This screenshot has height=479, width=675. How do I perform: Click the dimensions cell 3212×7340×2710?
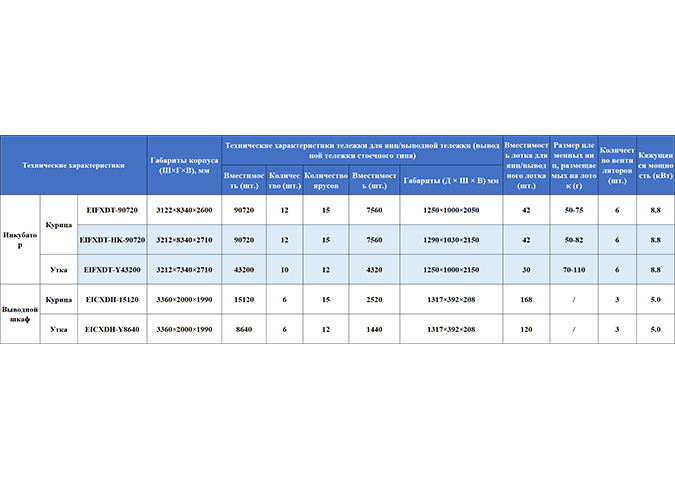coord(184,270)
